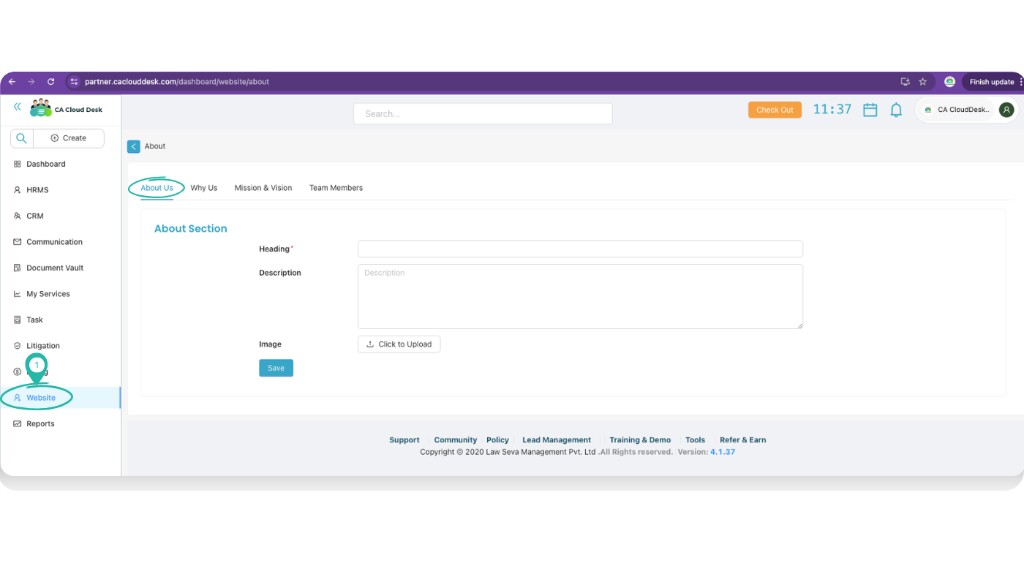
Task: Click the CA Cloud Desk logo
Action: click(42, 108)
